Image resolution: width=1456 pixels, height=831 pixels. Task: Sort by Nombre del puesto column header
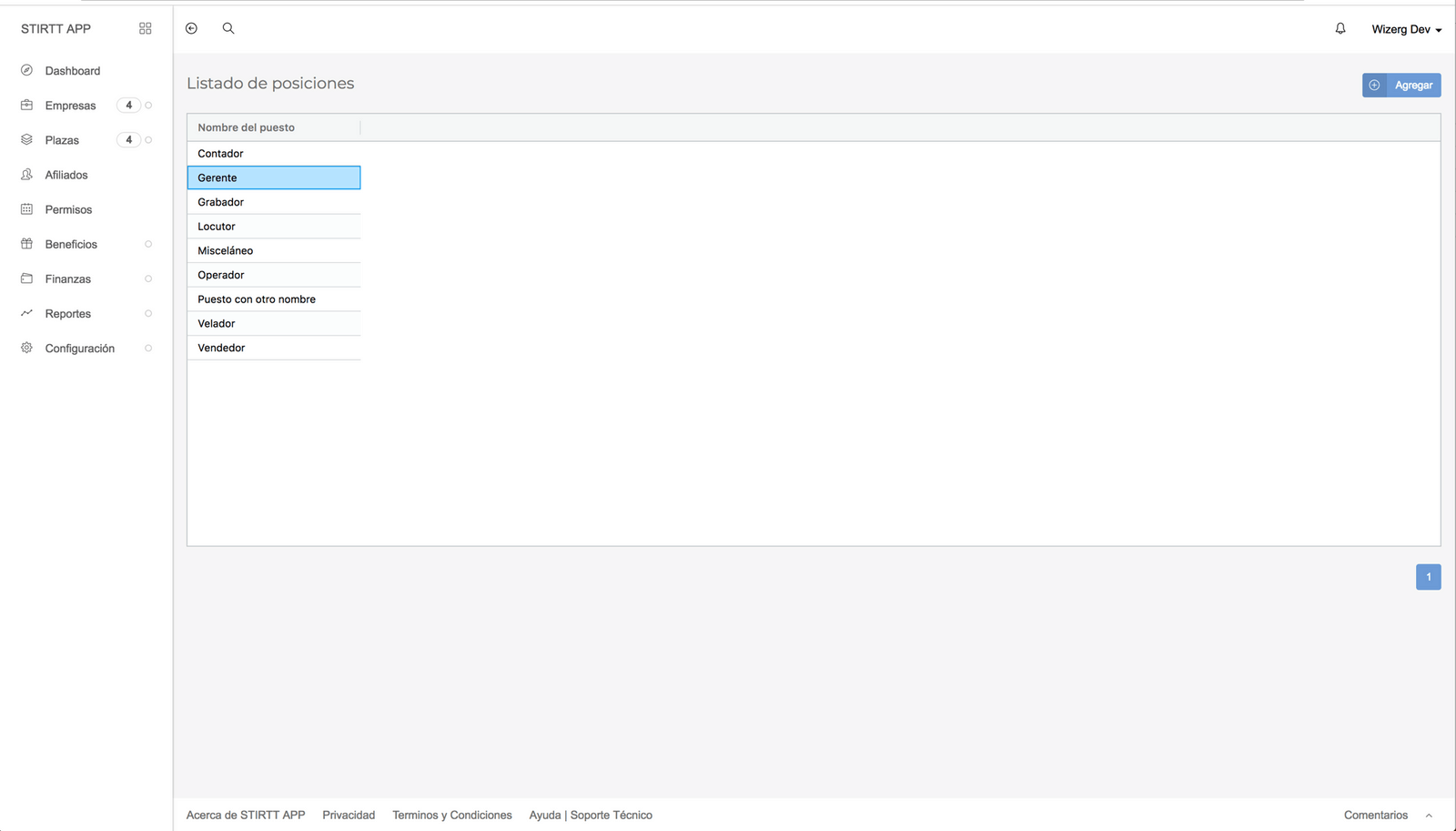[x=247, y=127]
